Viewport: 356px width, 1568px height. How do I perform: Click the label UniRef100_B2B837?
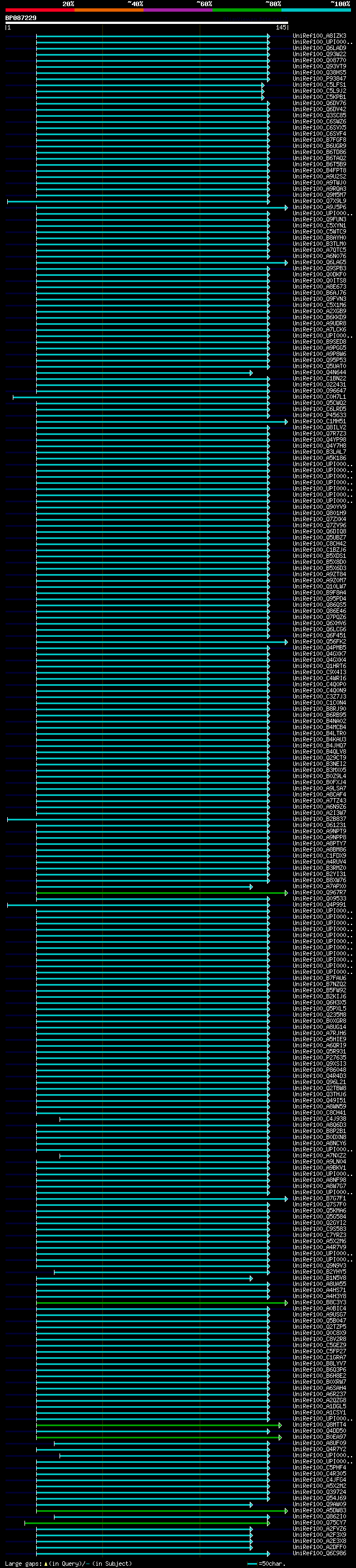(319, 819)
